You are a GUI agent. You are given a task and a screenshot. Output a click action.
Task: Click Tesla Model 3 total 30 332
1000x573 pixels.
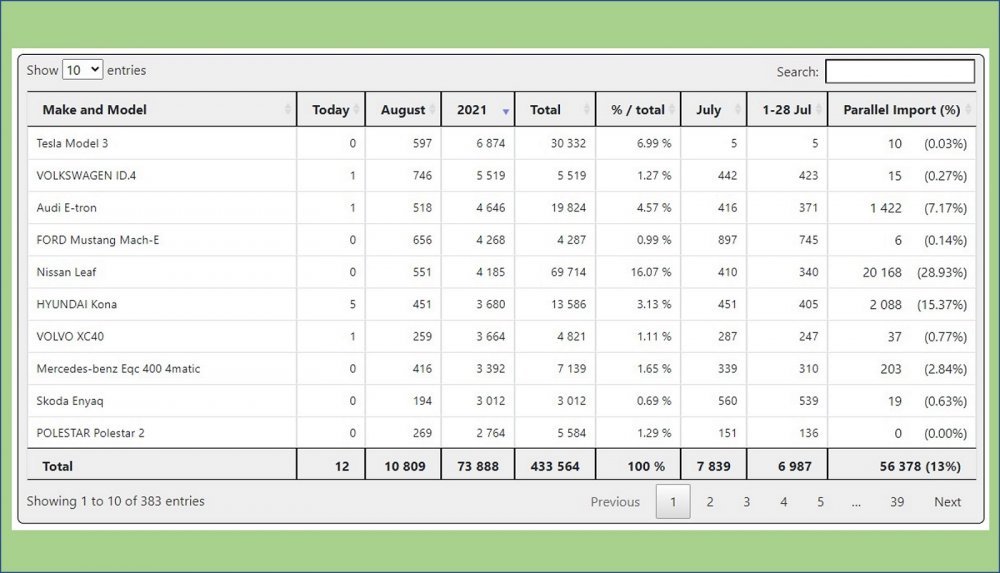568,144
